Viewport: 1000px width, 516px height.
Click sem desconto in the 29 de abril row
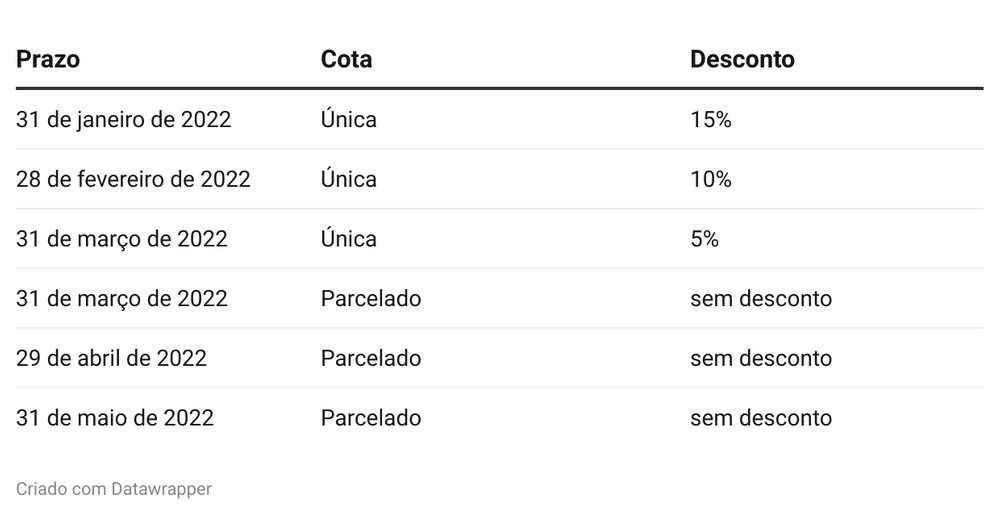point(761,358)
